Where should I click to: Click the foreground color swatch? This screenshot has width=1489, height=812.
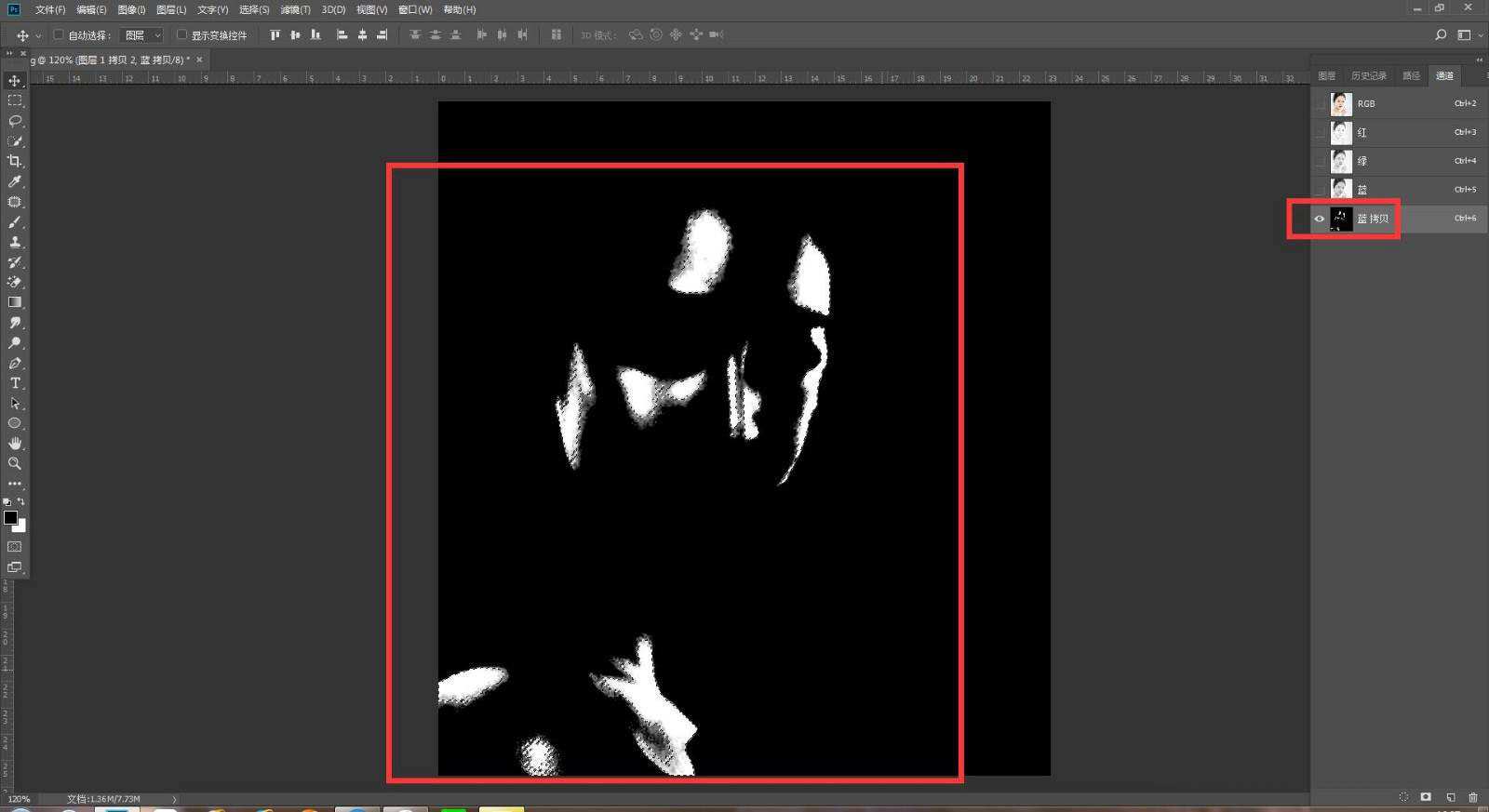[10, 517]
